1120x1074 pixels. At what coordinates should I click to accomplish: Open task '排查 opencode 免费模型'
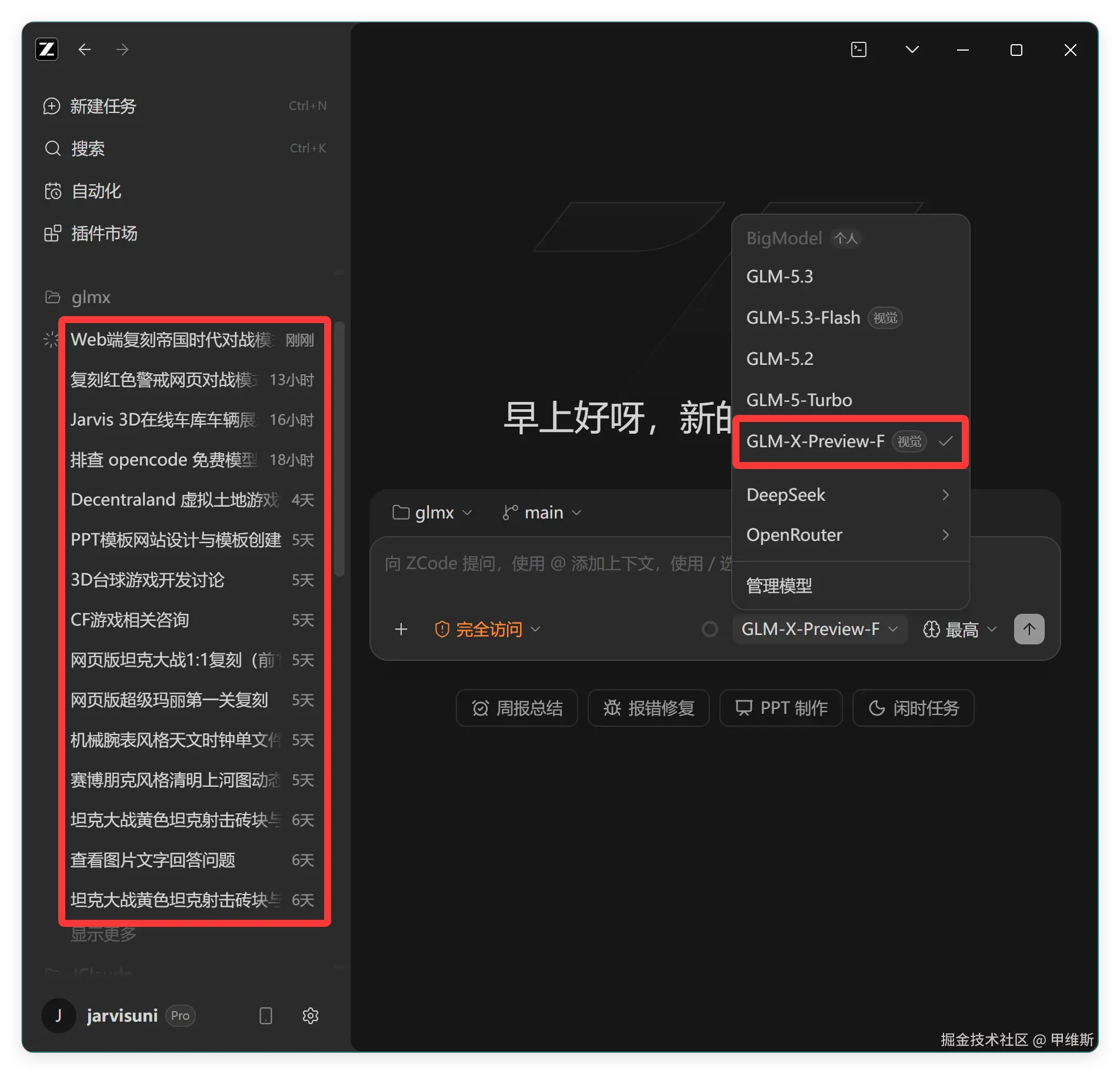(192, 460)
